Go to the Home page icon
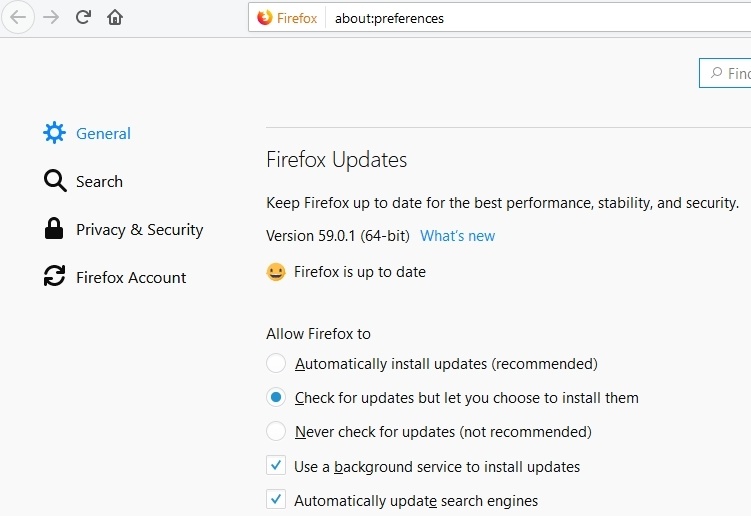The height and width of the screenshot is (516, 751). pyautogui.click(x=115, y=17)
